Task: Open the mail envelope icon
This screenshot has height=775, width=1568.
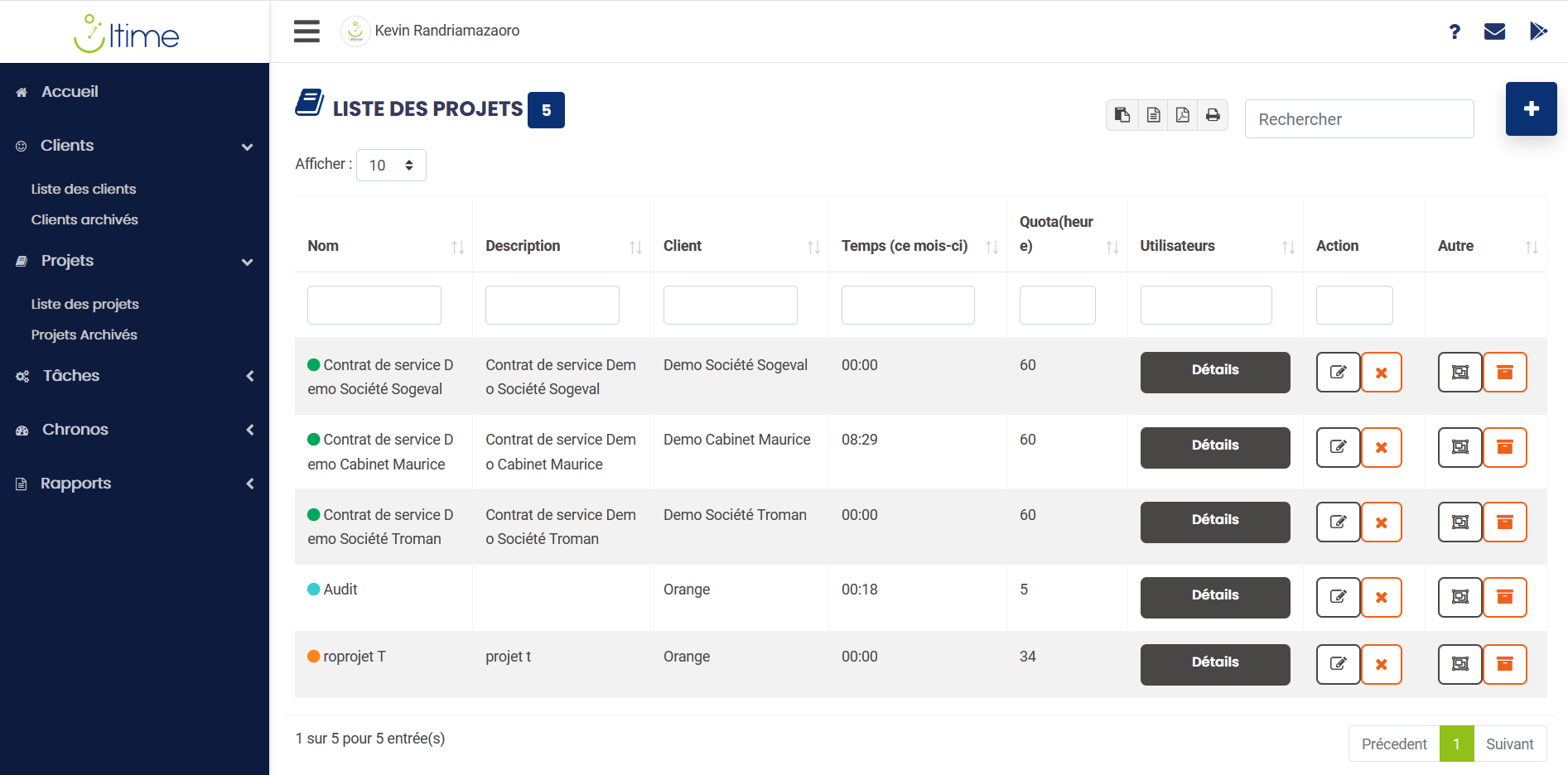Action: pos(1494,31)
